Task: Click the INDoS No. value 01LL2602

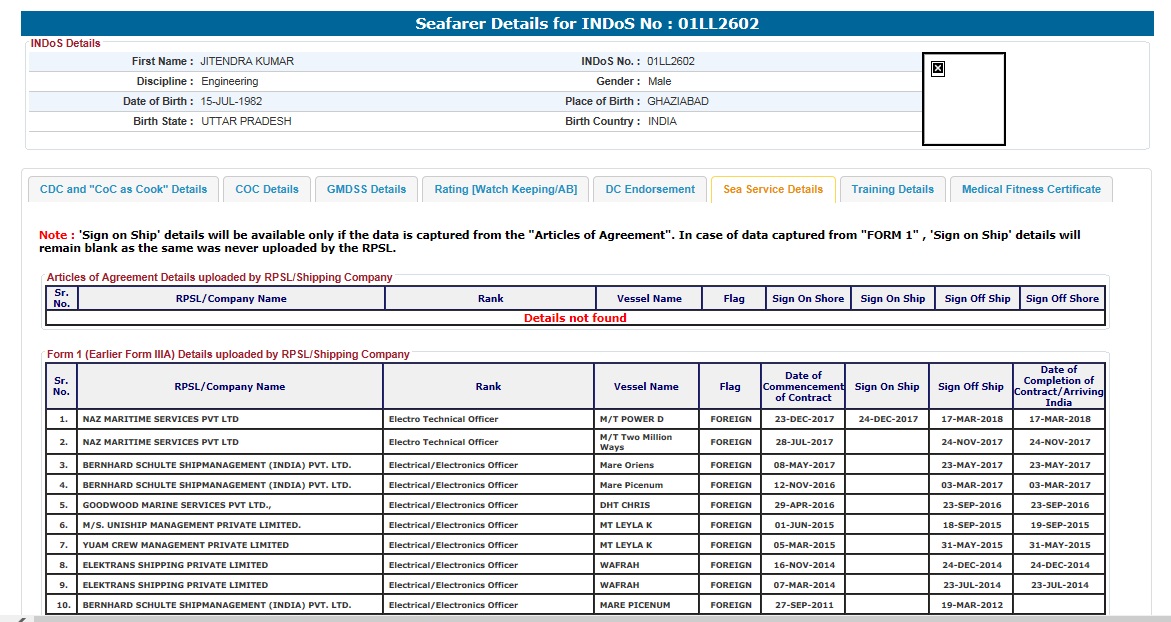Action: tap(671, 62)
